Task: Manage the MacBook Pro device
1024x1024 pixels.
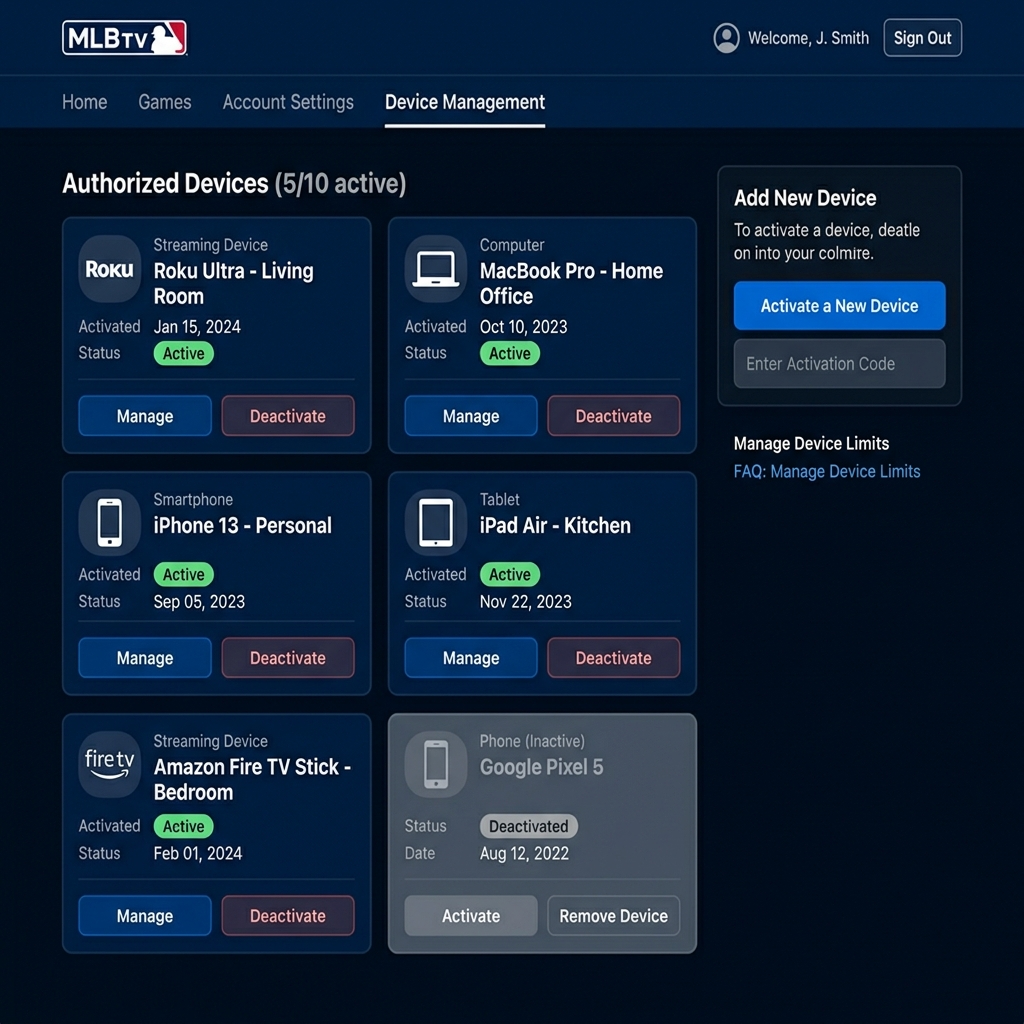Action: click(x=470, y=415)
